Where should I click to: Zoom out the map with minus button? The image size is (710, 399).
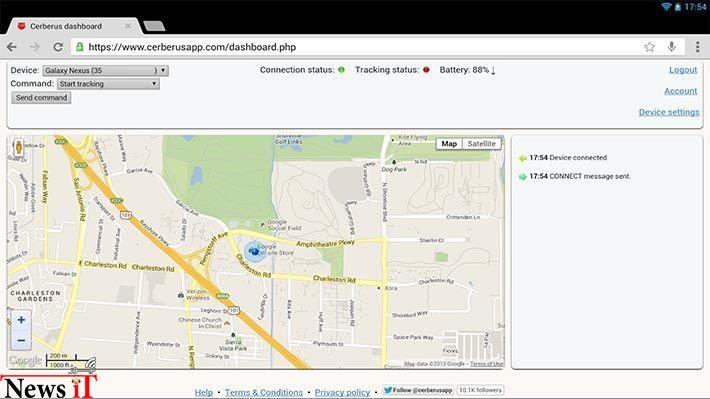[21, 340]
